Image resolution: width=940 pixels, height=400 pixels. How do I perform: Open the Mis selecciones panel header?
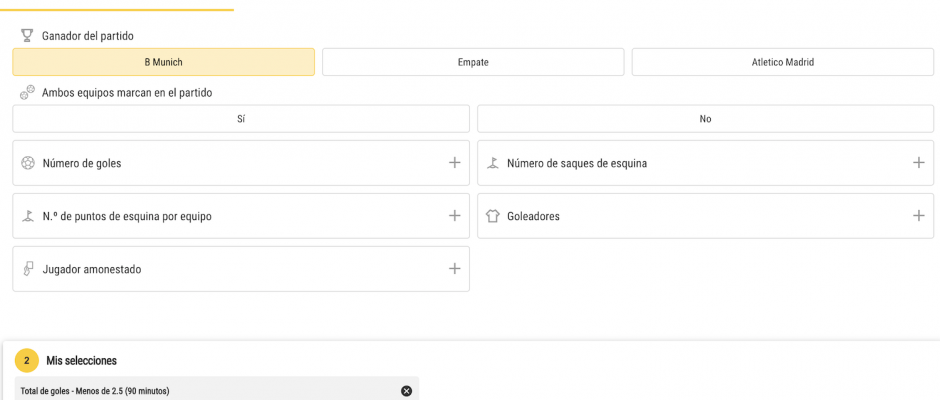click(82, 361)
